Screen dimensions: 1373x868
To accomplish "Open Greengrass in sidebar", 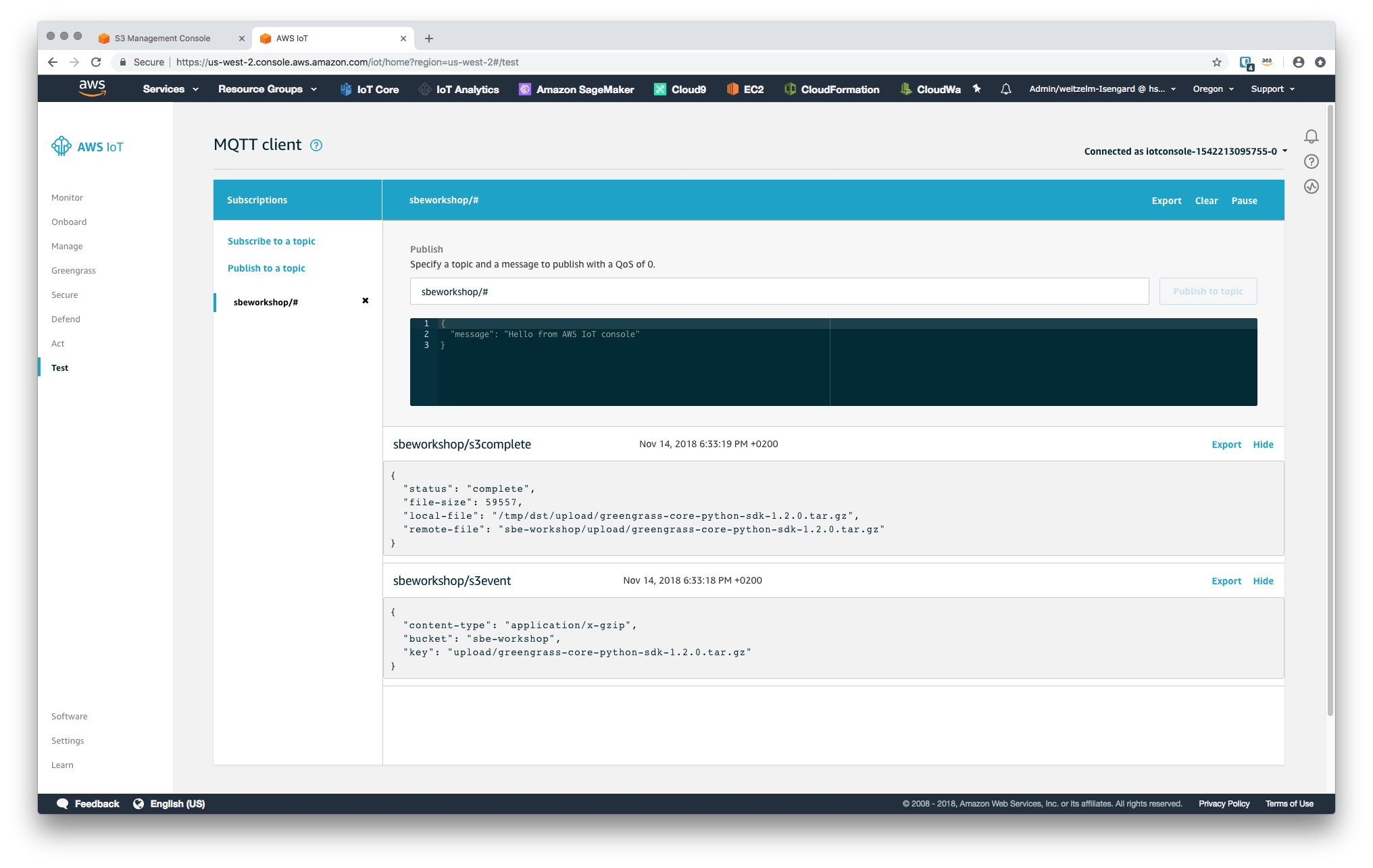I will click(74, 271).
